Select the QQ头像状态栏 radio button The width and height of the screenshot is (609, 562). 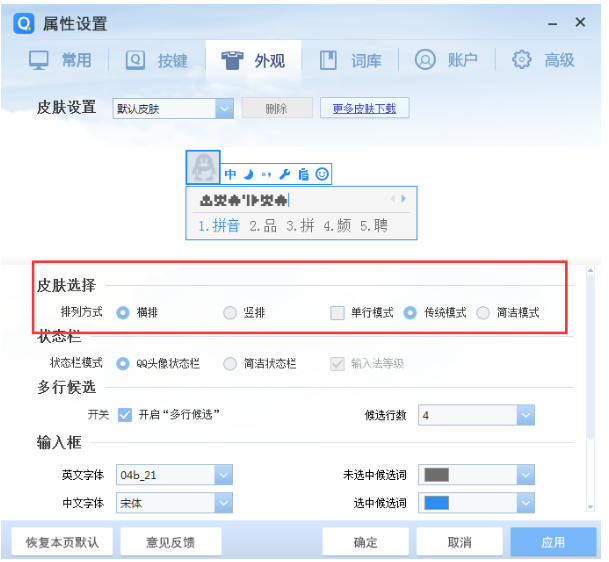(123, 364)
